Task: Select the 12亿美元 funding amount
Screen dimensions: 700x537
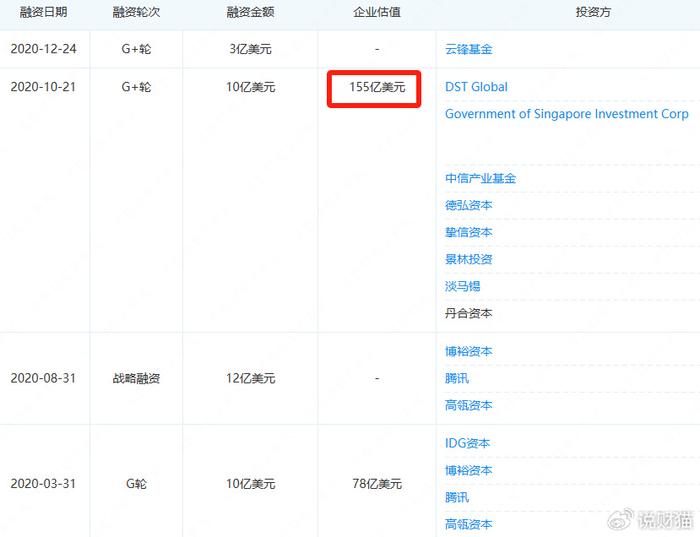Action: coord(250,378)
